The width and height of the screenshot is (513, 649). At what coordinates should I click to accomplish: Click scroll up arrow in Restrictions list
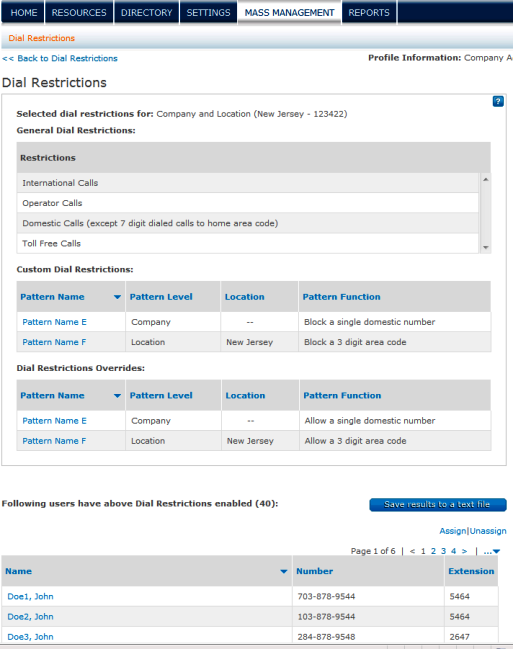[486, 179]
